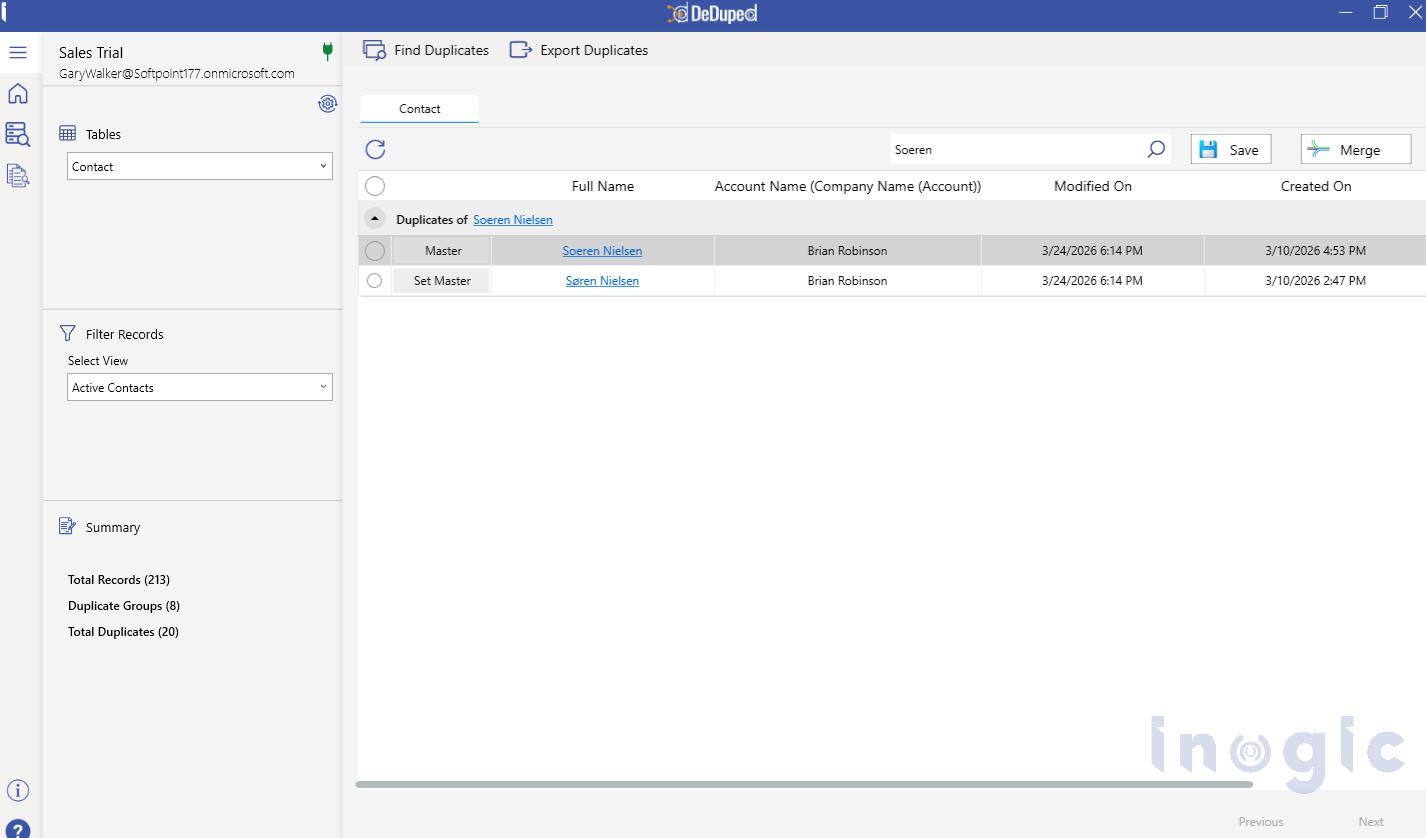Select the Søren Nielsen row radio button
This screenshot has width=1426, height=838.
click(x=374, y=281)
